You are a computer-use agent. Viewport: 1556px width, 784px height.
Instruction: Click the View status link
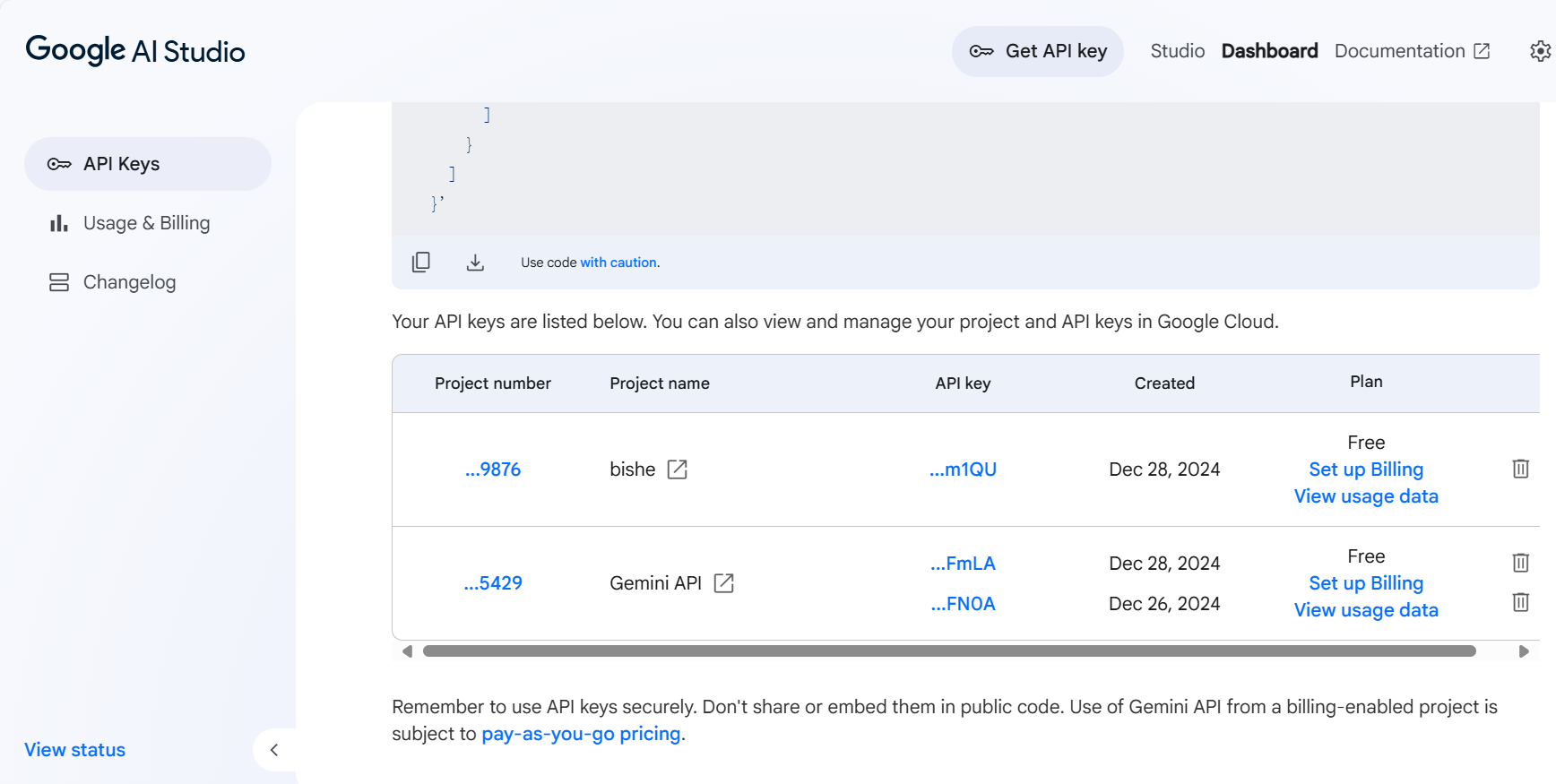pyautogui.click(x=75, y=750)
